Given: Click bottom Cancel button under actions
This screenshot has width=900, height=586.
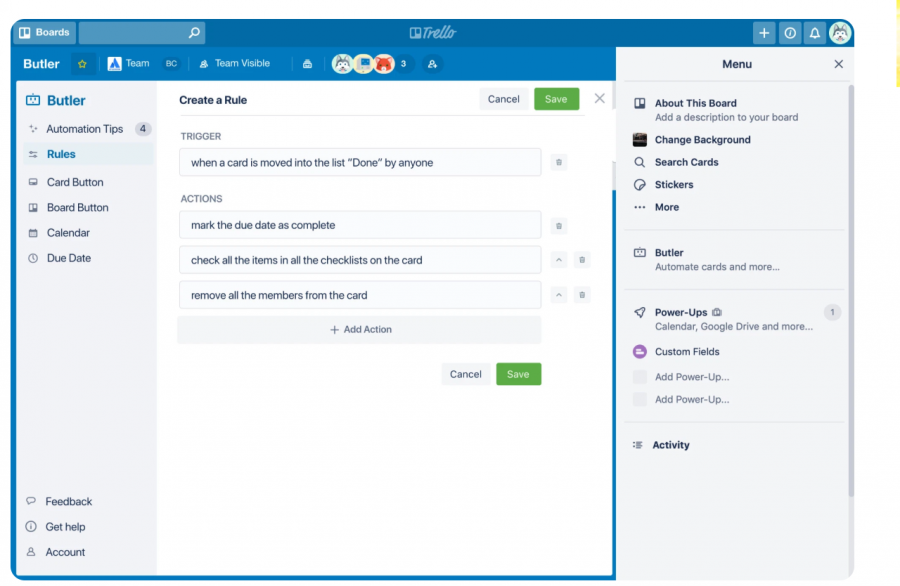Looking at the screenshot, I should click(465, 374).
